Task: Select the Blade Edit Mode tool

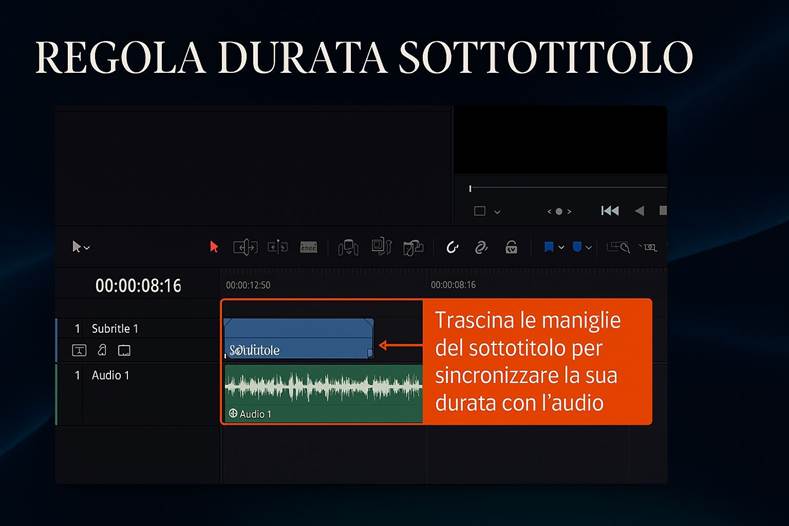Action: (308, 247)
